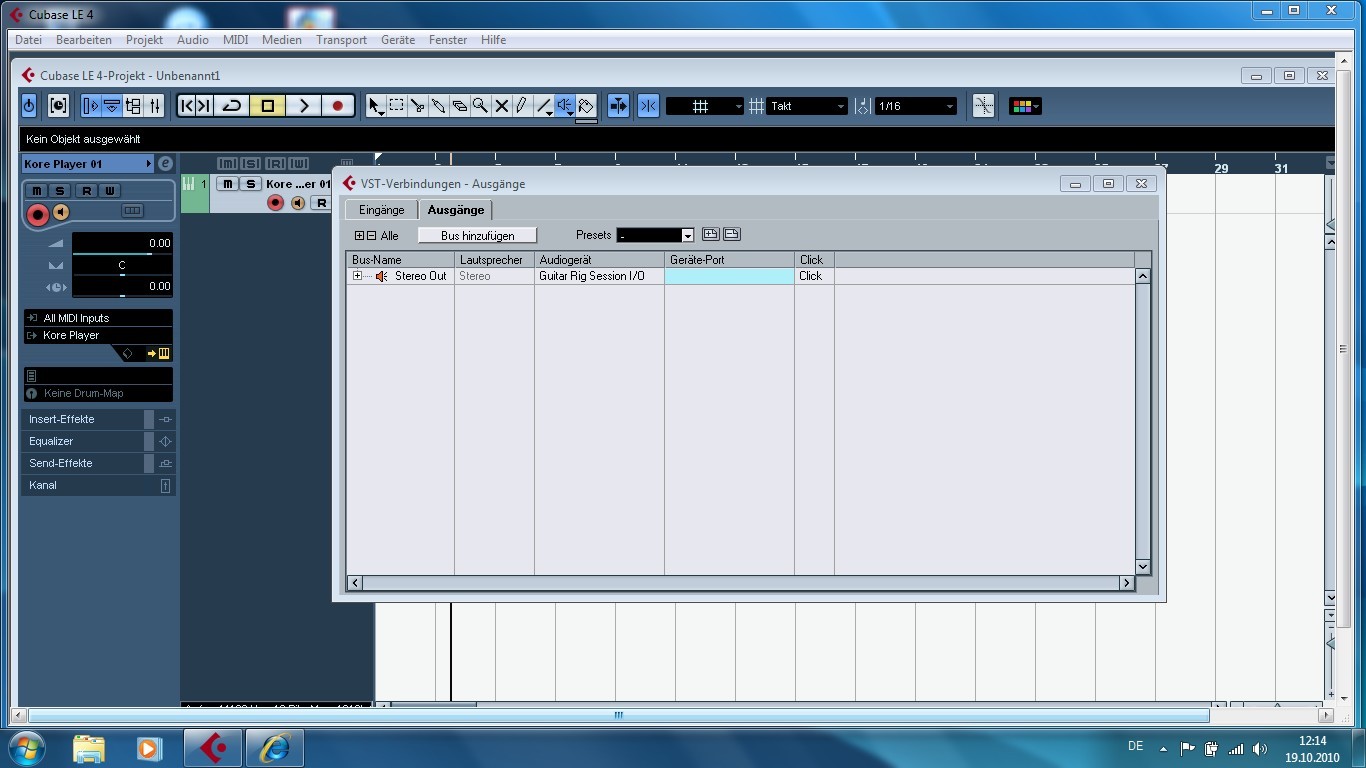Select the Glue tube tool
The width and height of the screenshot is (1366, 768).
(439, 106)
